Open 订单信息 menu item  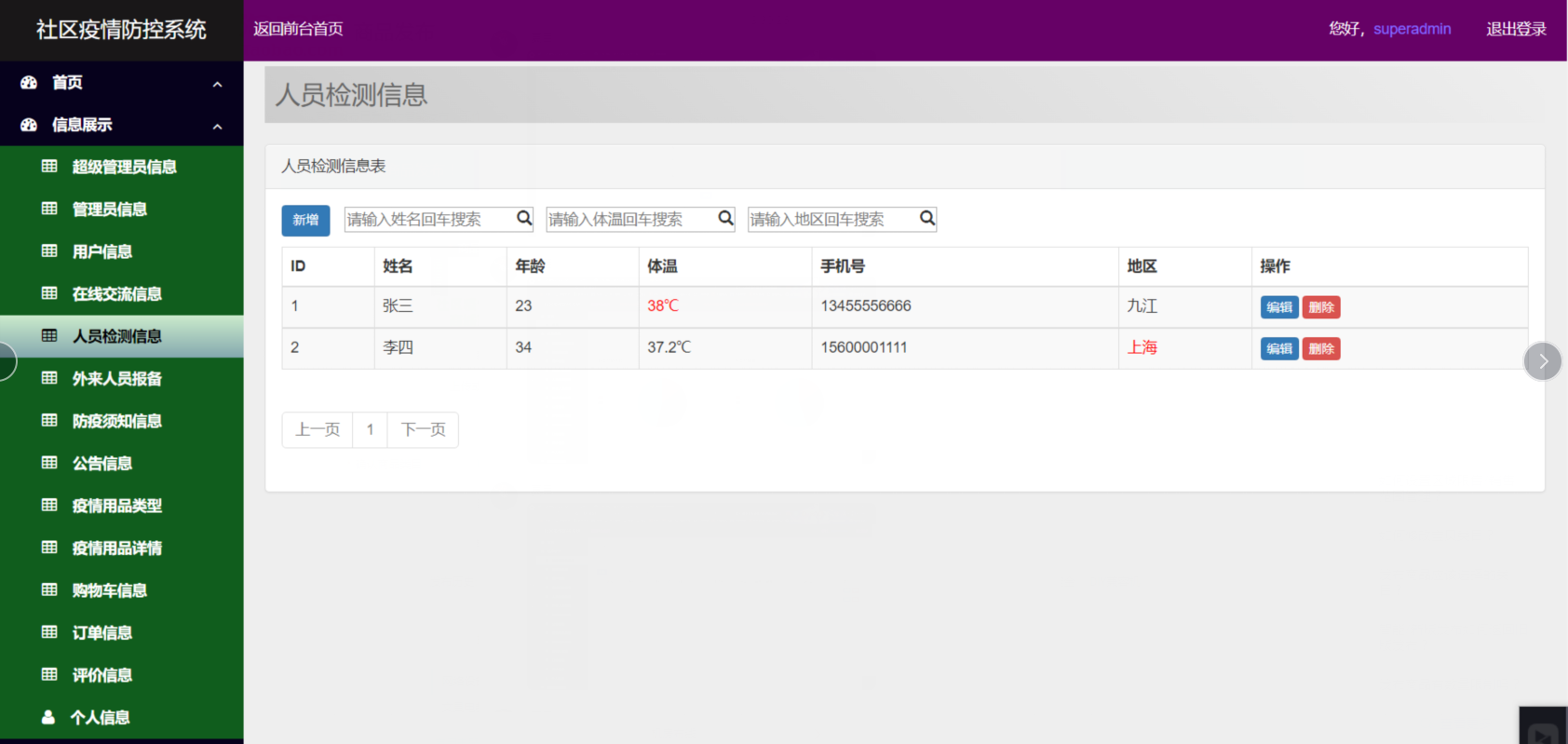pyautogui.click(x=122, y=633)
